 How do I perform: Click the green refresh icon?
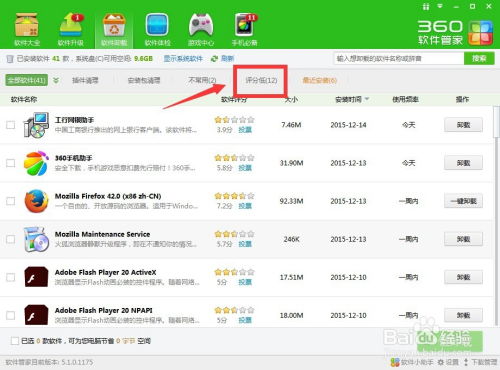214,59
